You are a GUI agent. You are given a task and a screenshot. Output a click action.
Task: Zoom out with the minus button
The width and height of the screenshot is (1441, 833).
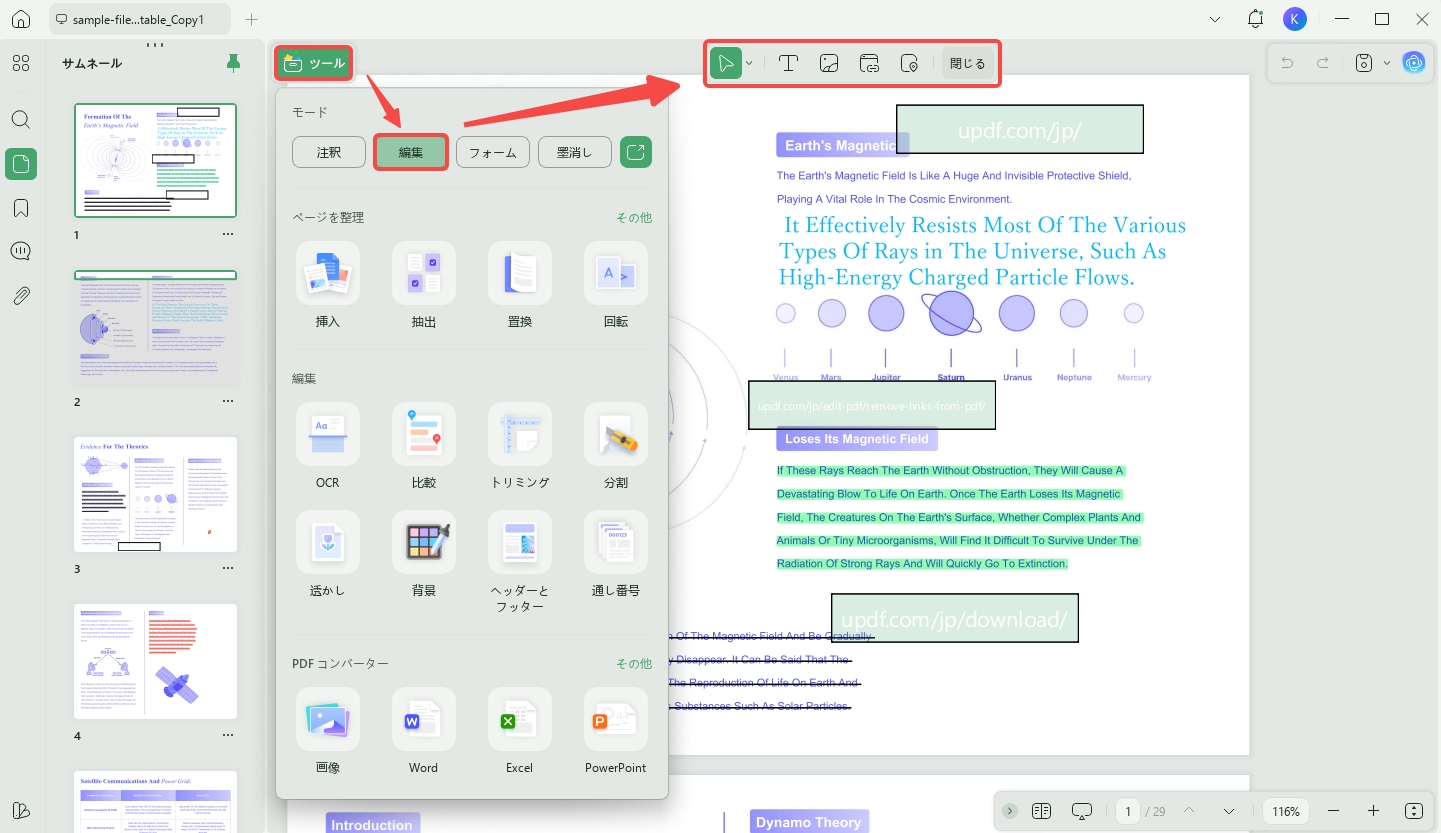1333,811
